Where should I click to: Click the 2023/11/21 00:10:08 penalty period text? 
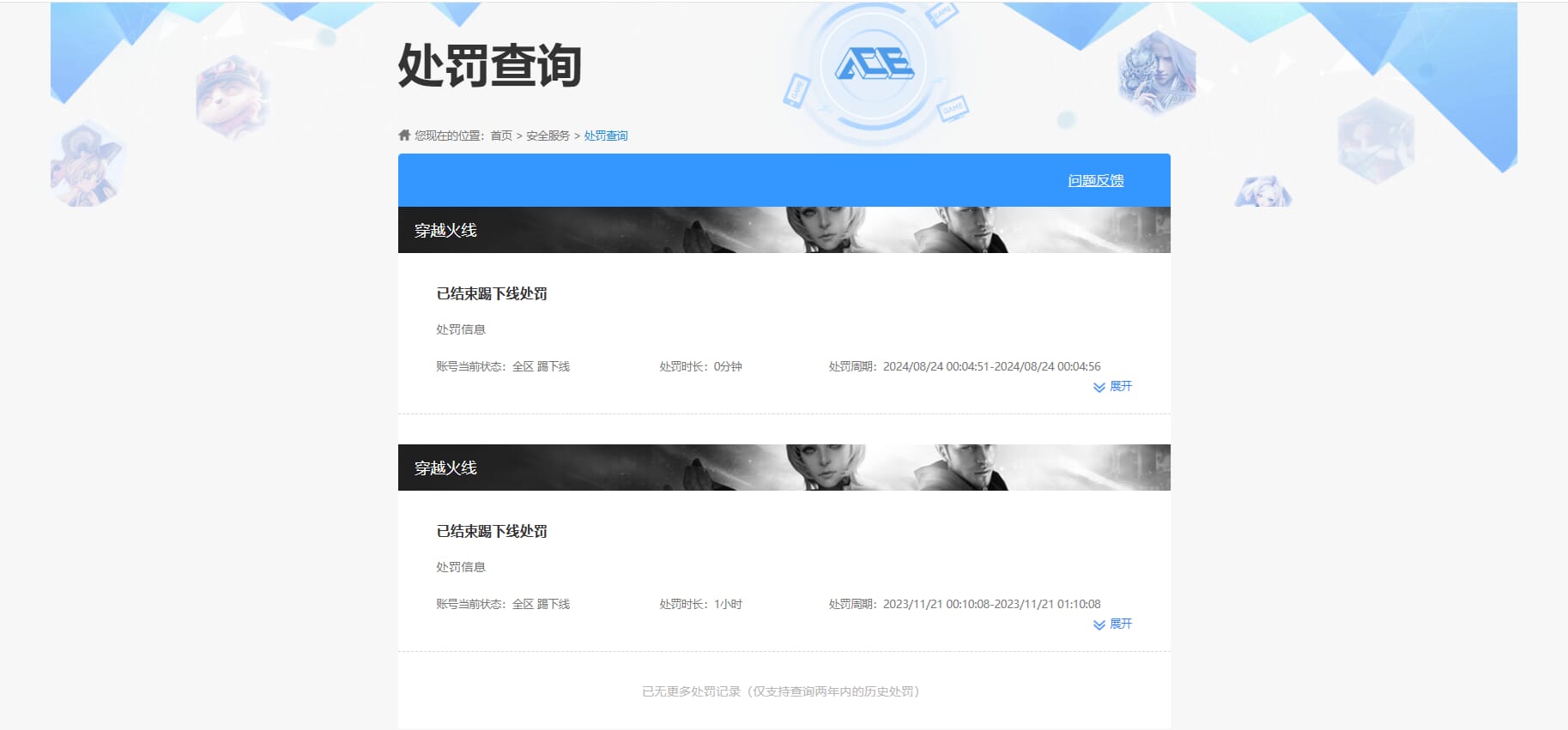965,604
